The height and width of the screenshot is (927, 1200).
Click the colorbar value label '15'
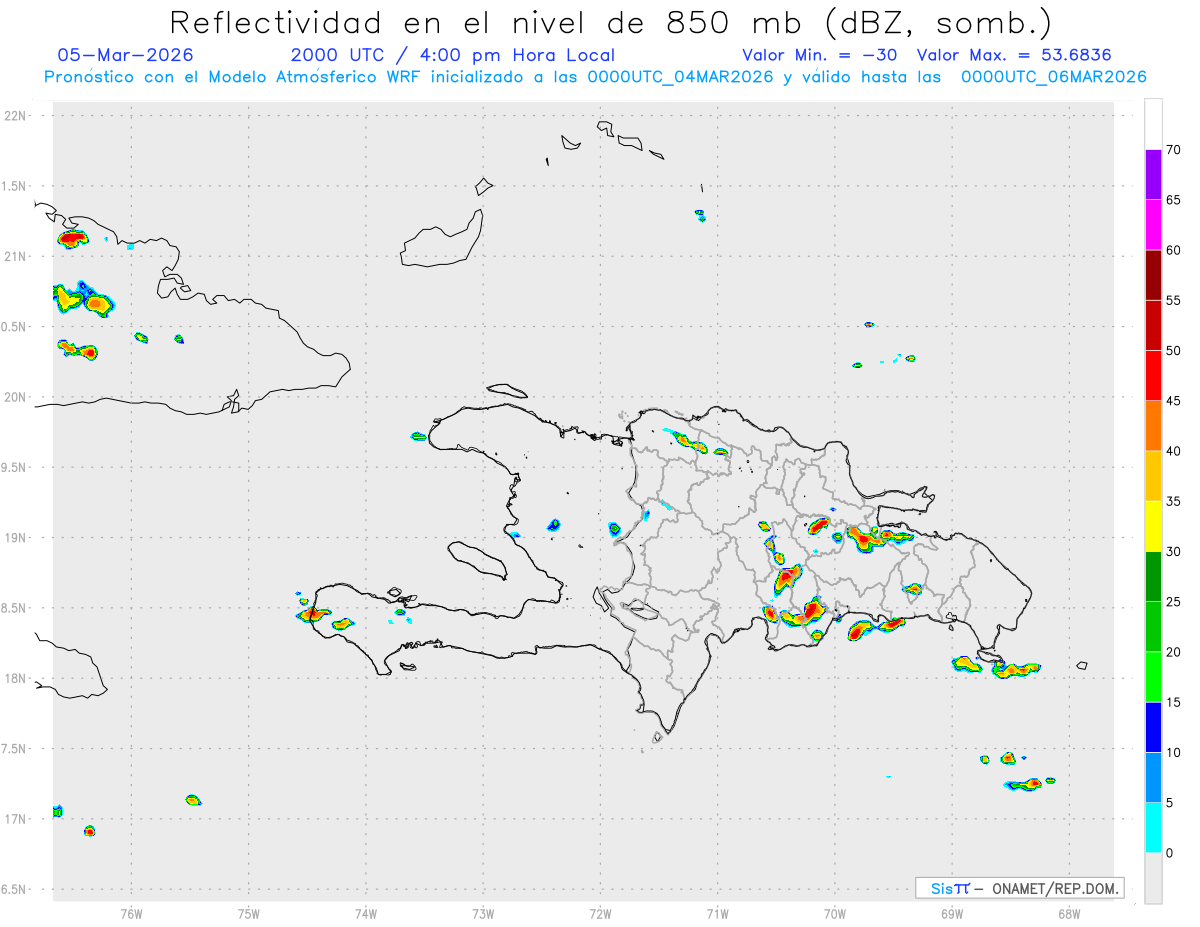click(1173, 702)
